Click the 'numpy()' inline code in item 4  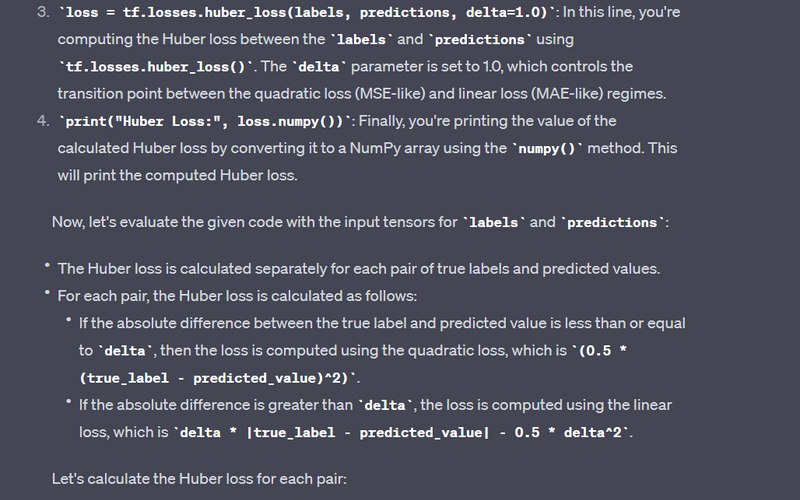click(546, 148)
